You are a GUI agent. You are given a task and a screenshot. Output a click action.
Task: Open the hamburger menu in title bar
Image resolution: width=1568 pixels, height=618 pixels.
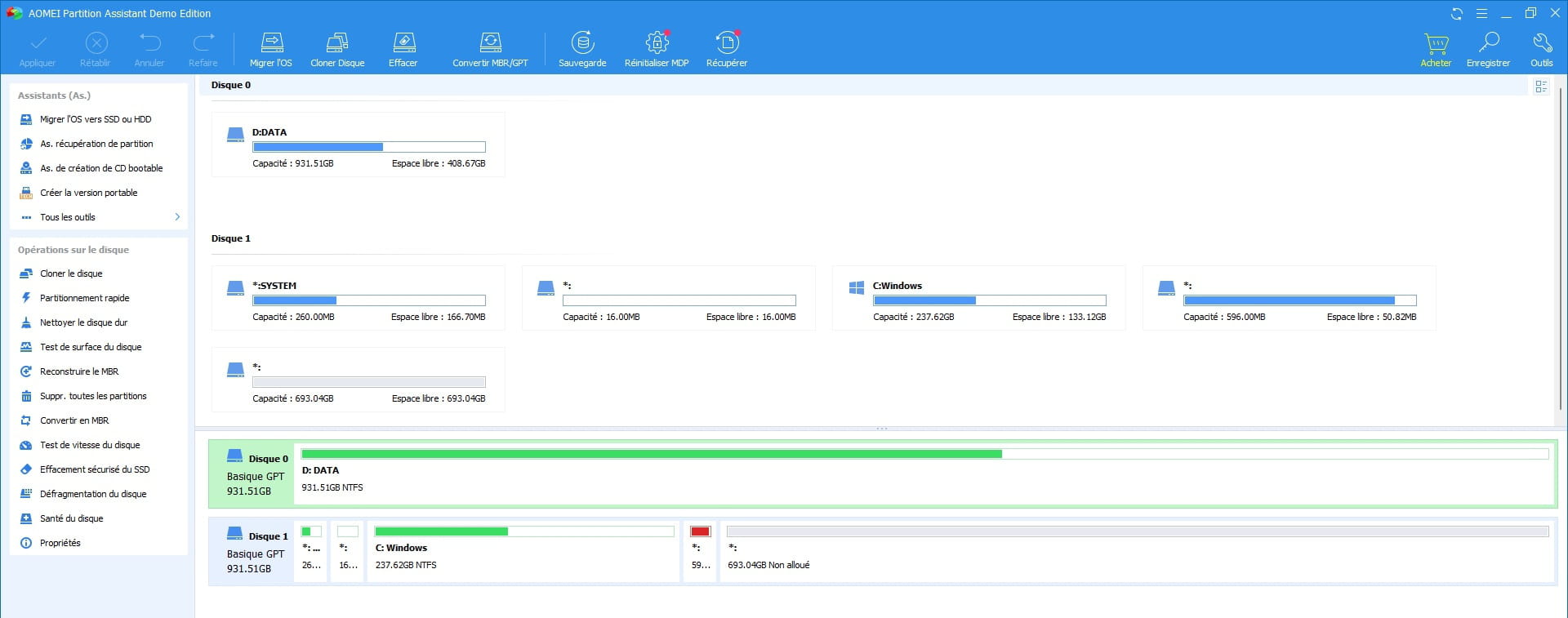point(1481,14)
